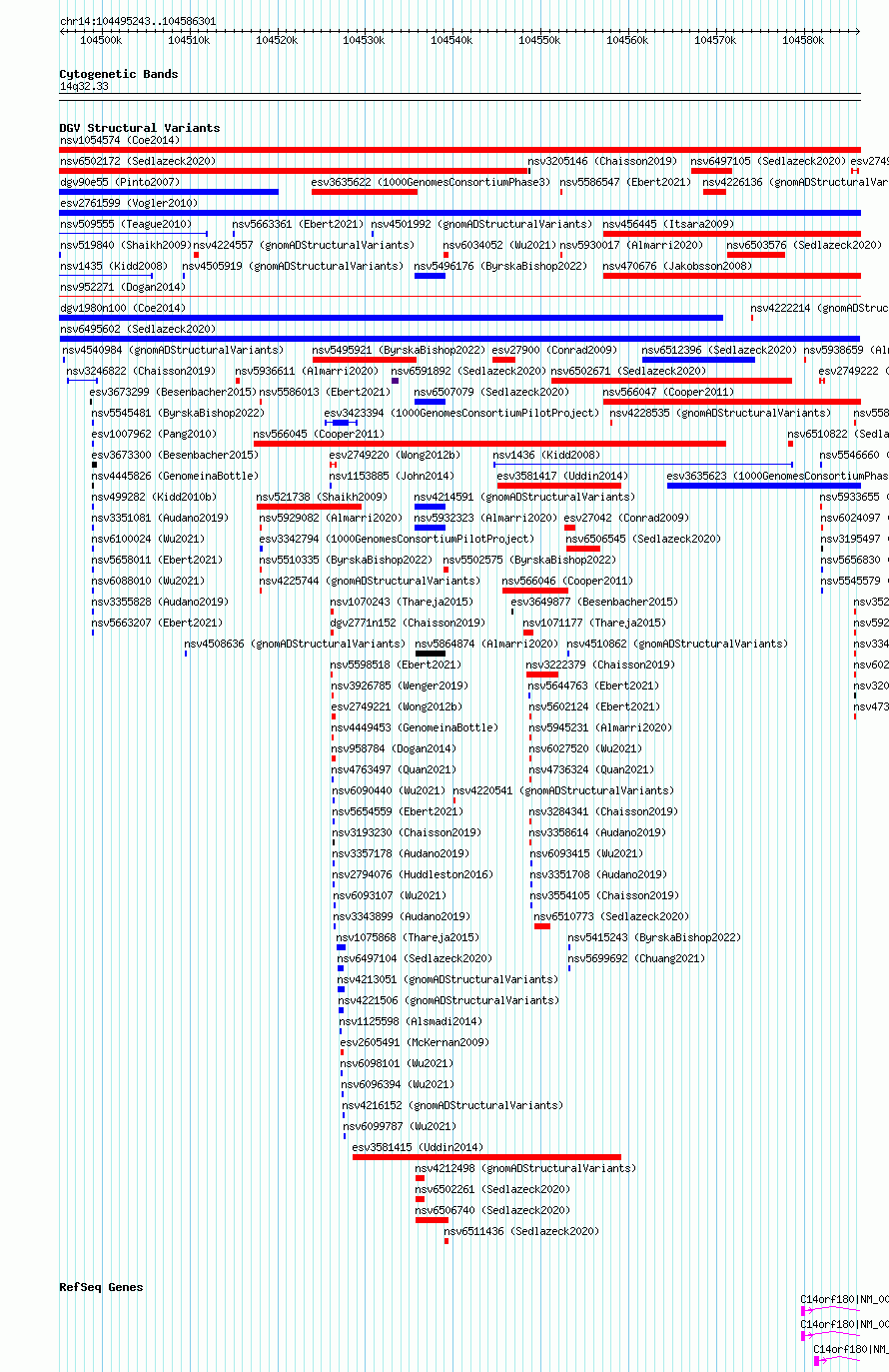Click the red bar under nsv566045 (Cooper2011)
This screenshot has width=889, height=1372.
[489, 444]
